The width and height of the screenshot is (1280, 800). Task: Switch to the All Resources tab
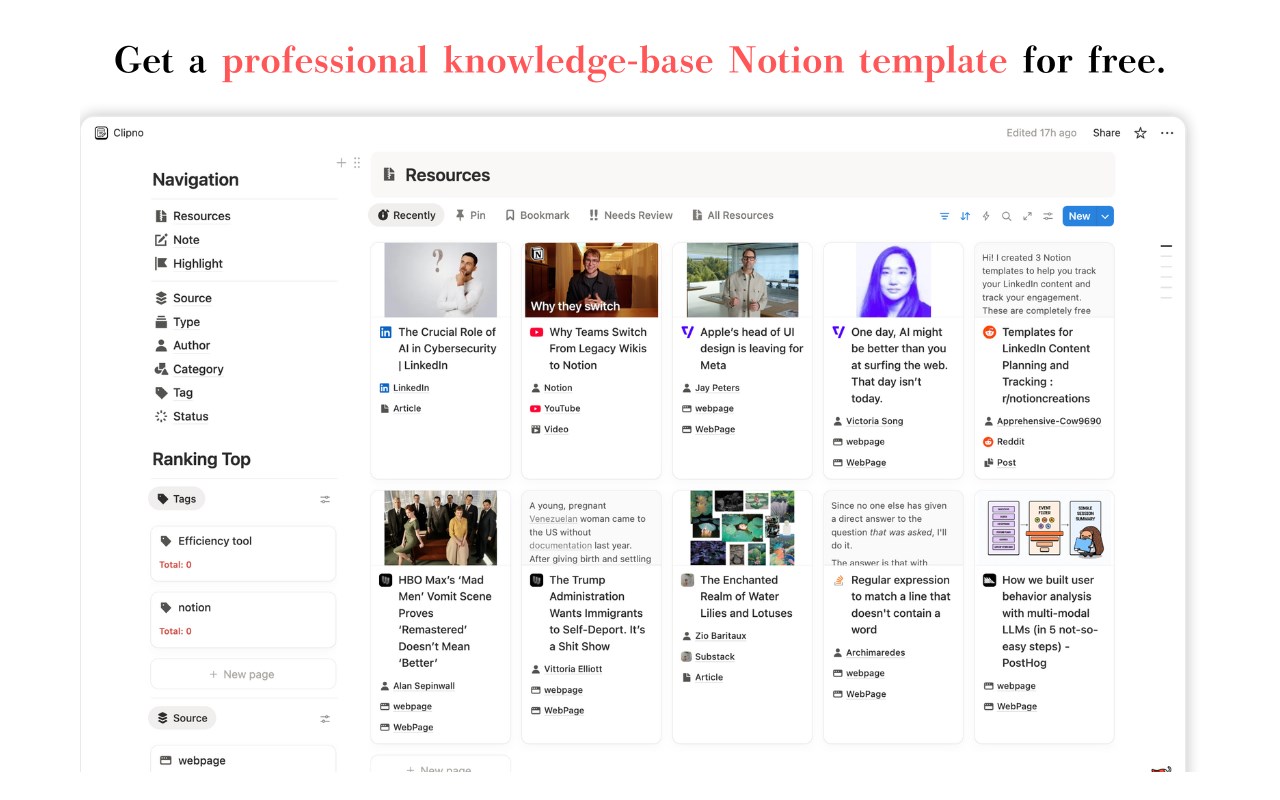[733, 215]
